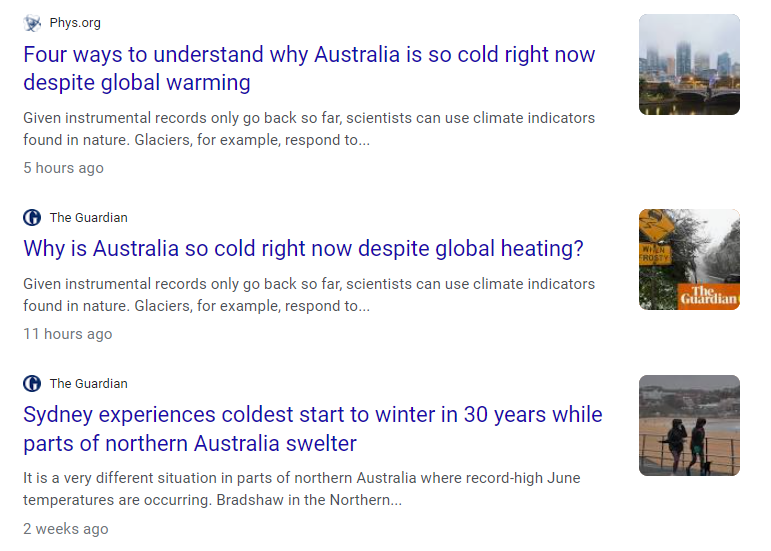771x551 pixels.
Task: Click The Guardian source name above 'Why is Australia'
Action: point(89,217)
